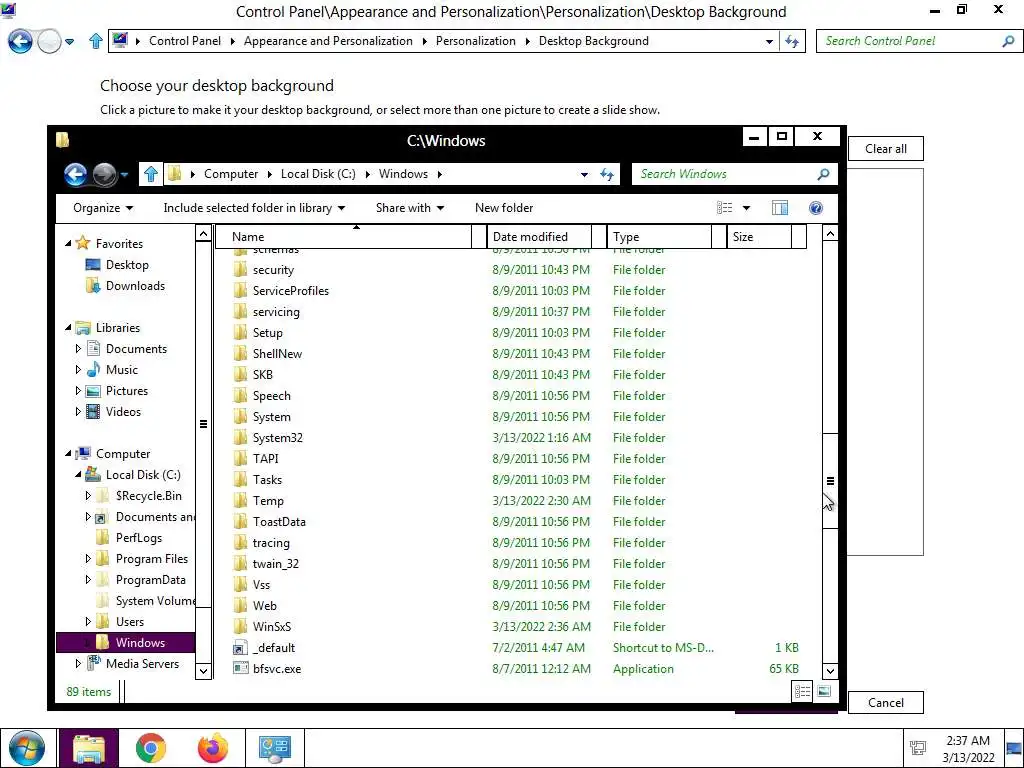1024x768 pixels.
Task: Go up one level in C:\Windows explorer
Action: (151, 174)
